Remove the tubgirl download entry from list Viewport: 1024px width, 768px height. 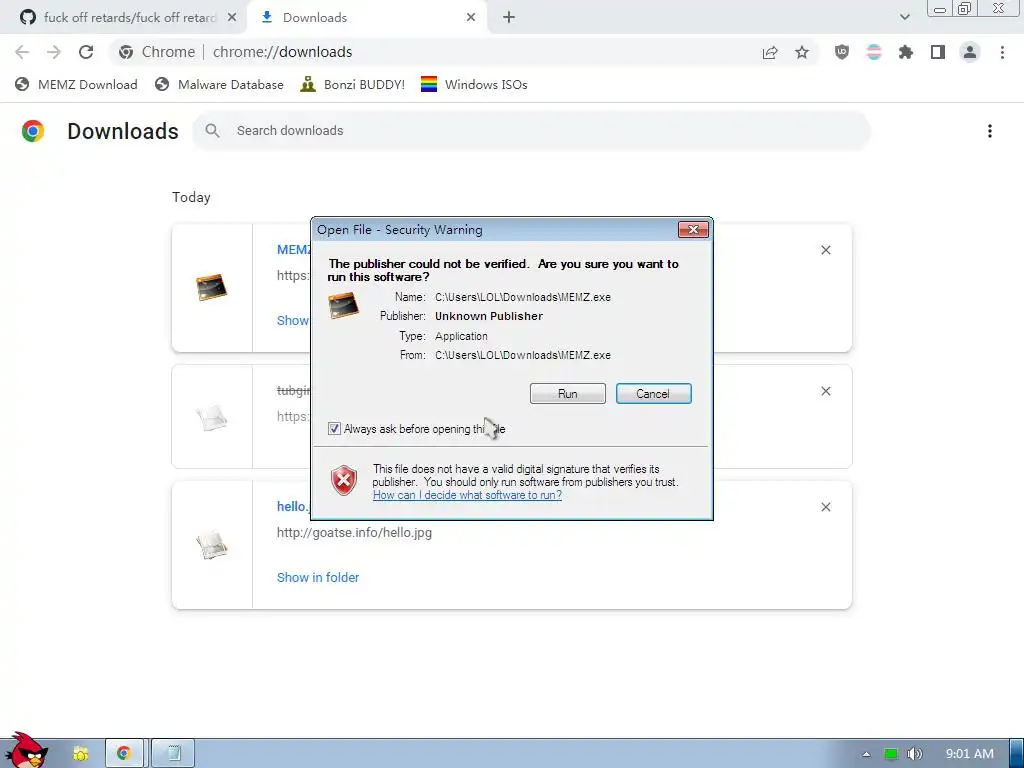tap(825, 391)
